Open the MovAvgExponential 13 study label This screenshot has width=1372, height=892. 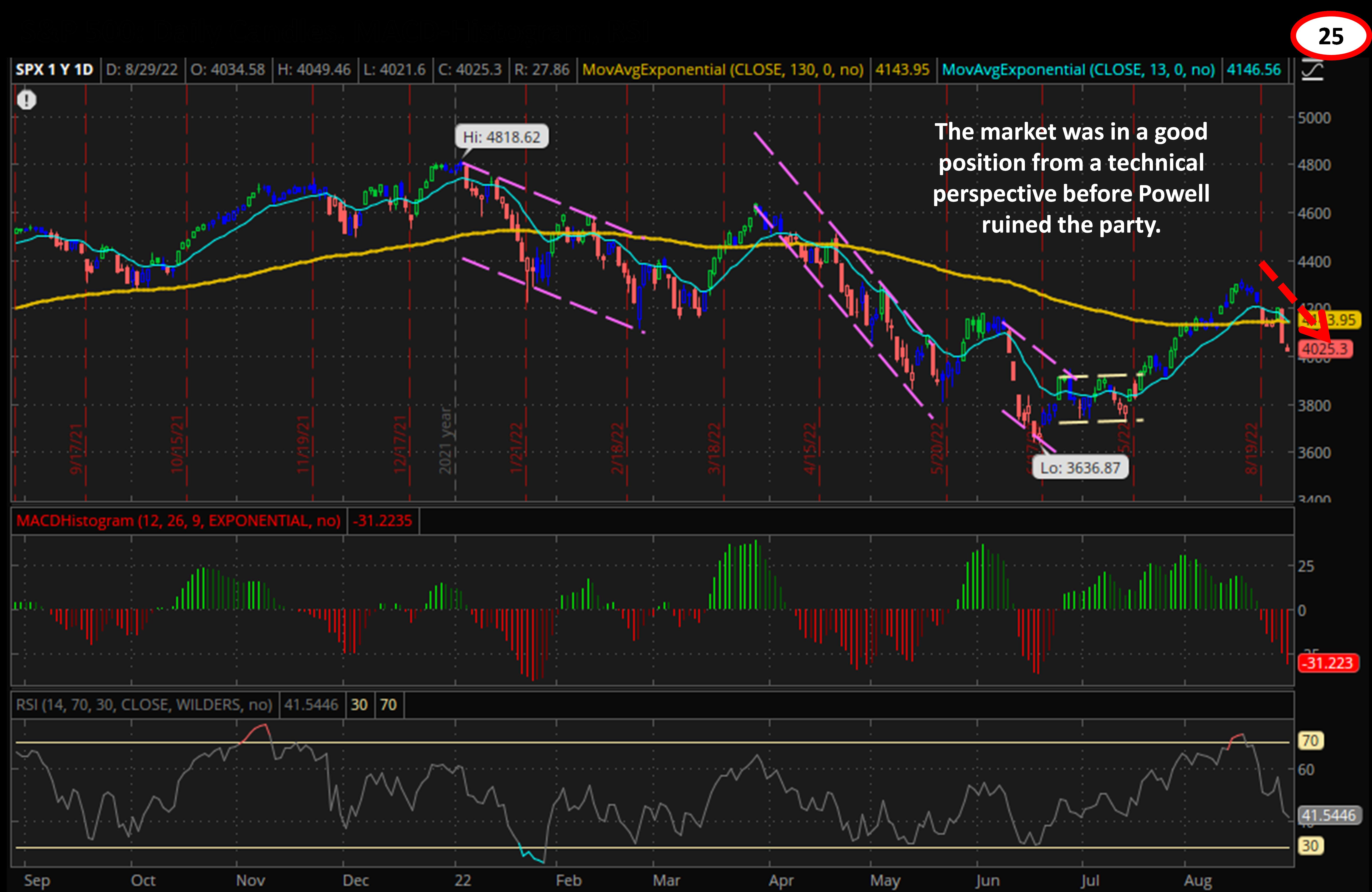click(x=1079, y=70)
